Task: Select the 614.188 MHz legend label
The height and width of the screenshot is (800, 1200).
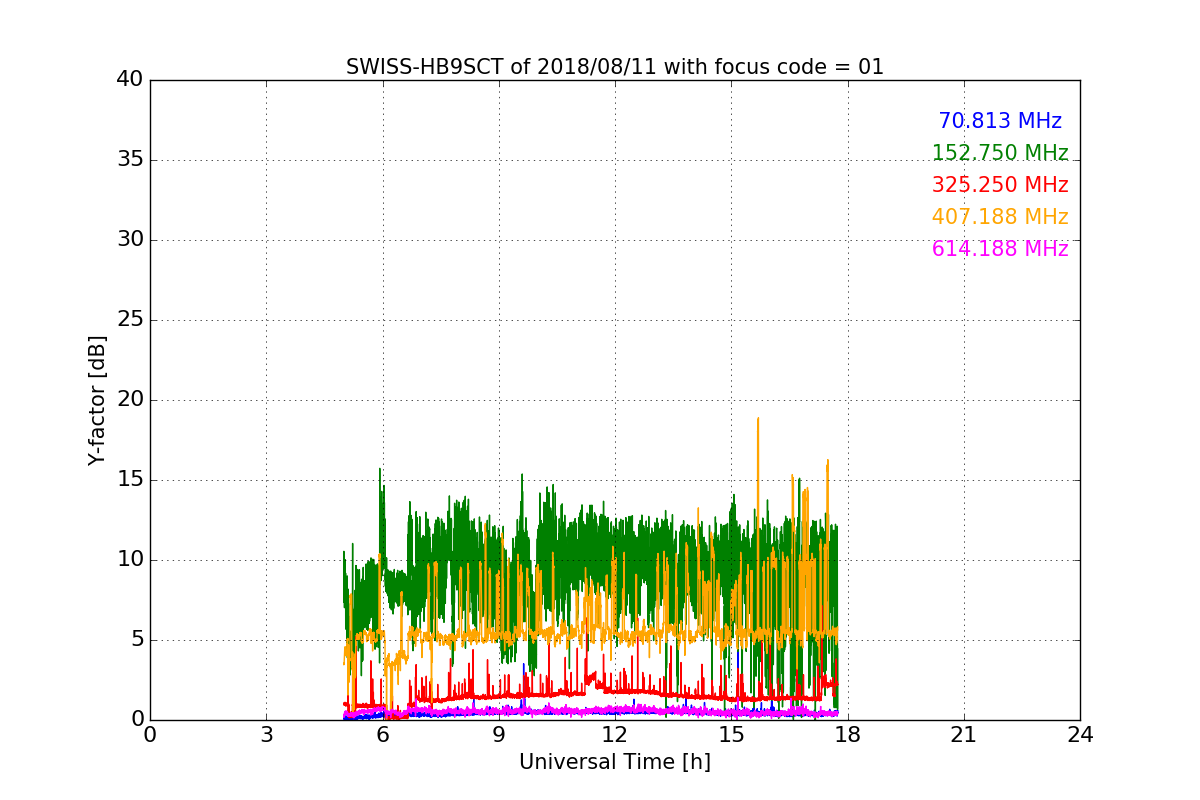Action: tap(1000, 249)
